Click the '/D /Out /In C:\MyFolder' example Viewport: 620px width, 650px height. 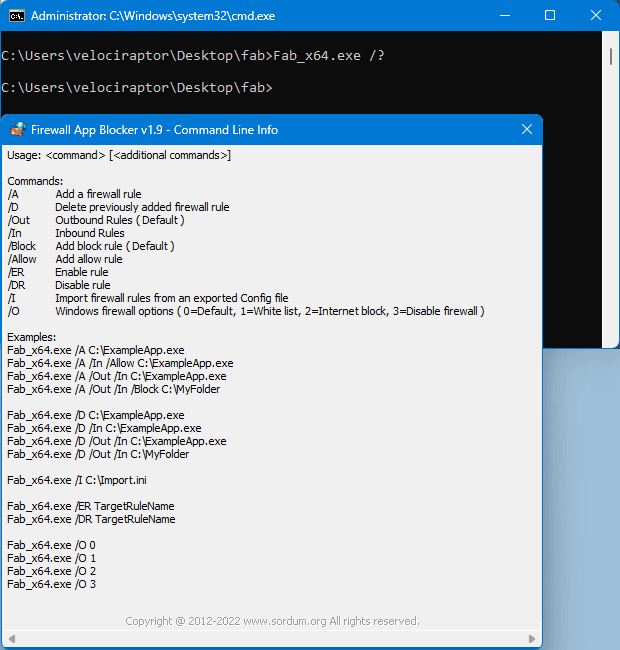coord(98,454)
